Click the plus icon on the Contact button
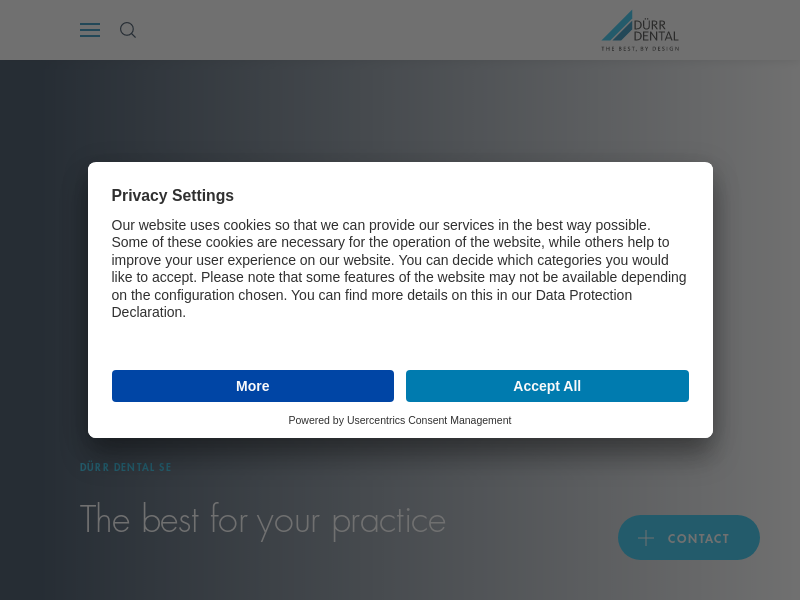Image resolution: width=800 pixels, height=600 pixels. click(x=645, y=538)
